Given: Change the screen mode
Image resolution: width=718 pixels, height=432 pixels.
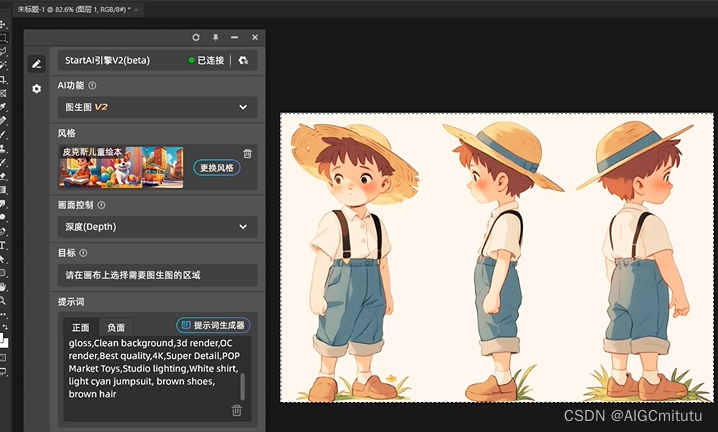Looking at the screenshot, I should point(3,371).
